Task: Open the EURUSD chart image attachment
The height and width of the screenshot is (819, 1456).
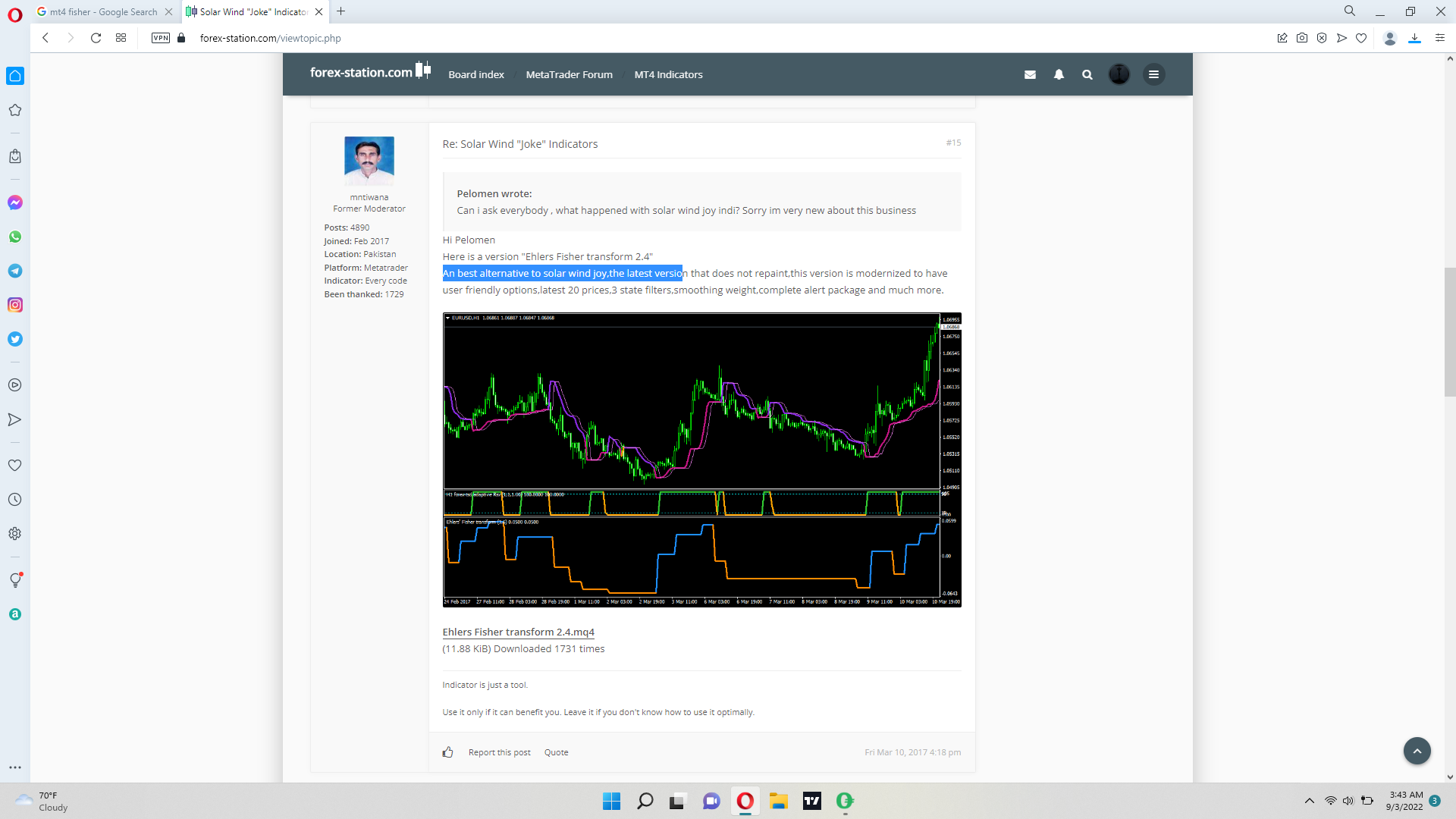Action: click(x=701, y=459)
